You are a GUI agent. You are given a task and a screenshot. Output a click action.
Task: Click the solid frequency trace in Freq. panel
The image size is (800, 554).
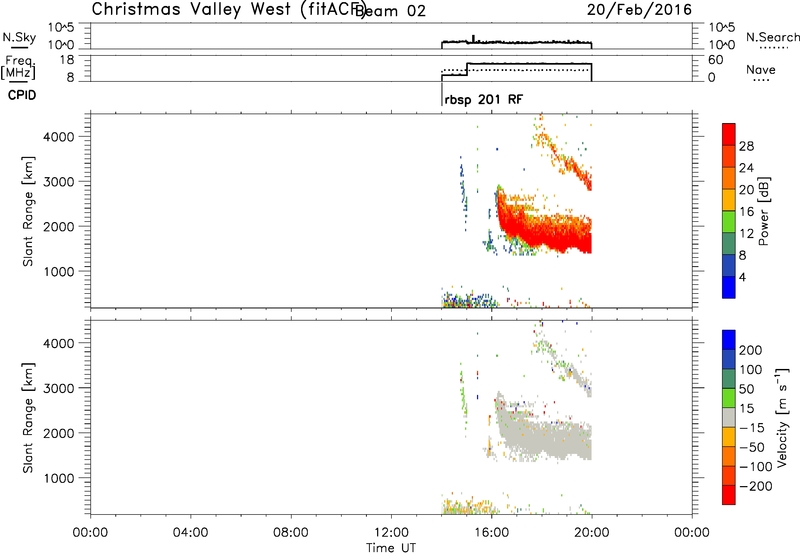point(529,64)
